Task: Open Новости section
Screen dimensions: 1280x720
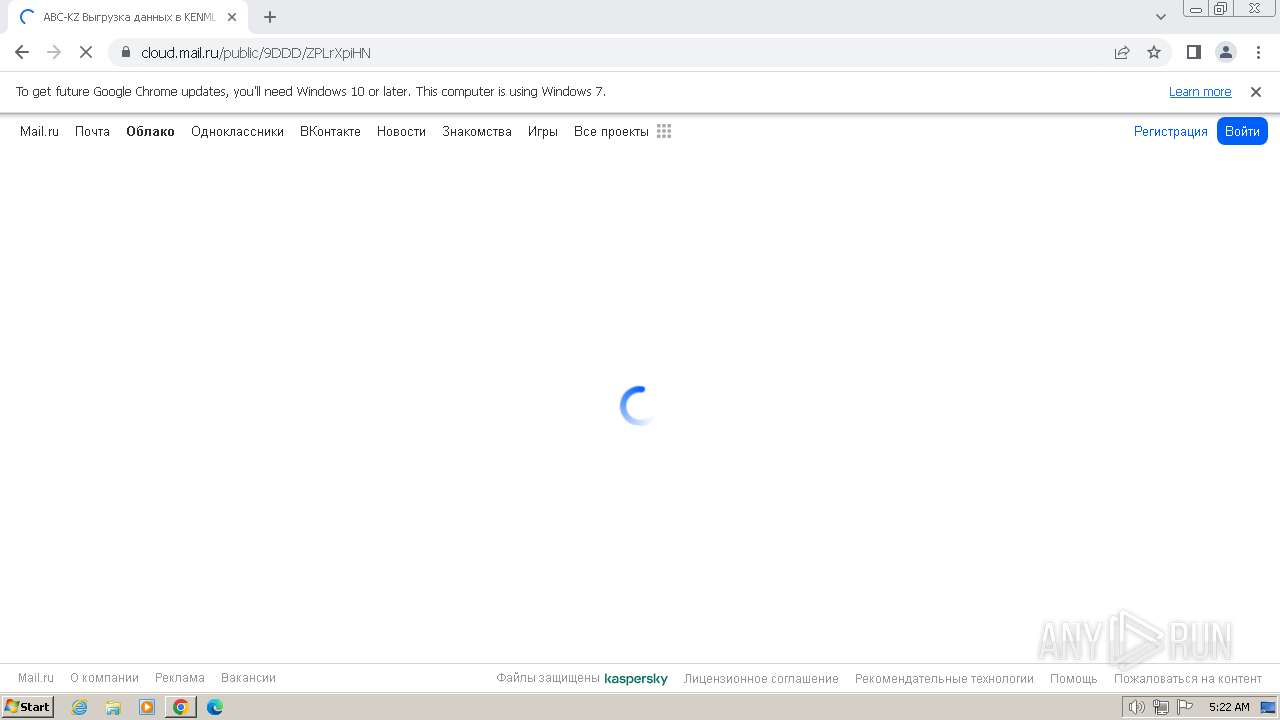Action: (x=401, y=131)
